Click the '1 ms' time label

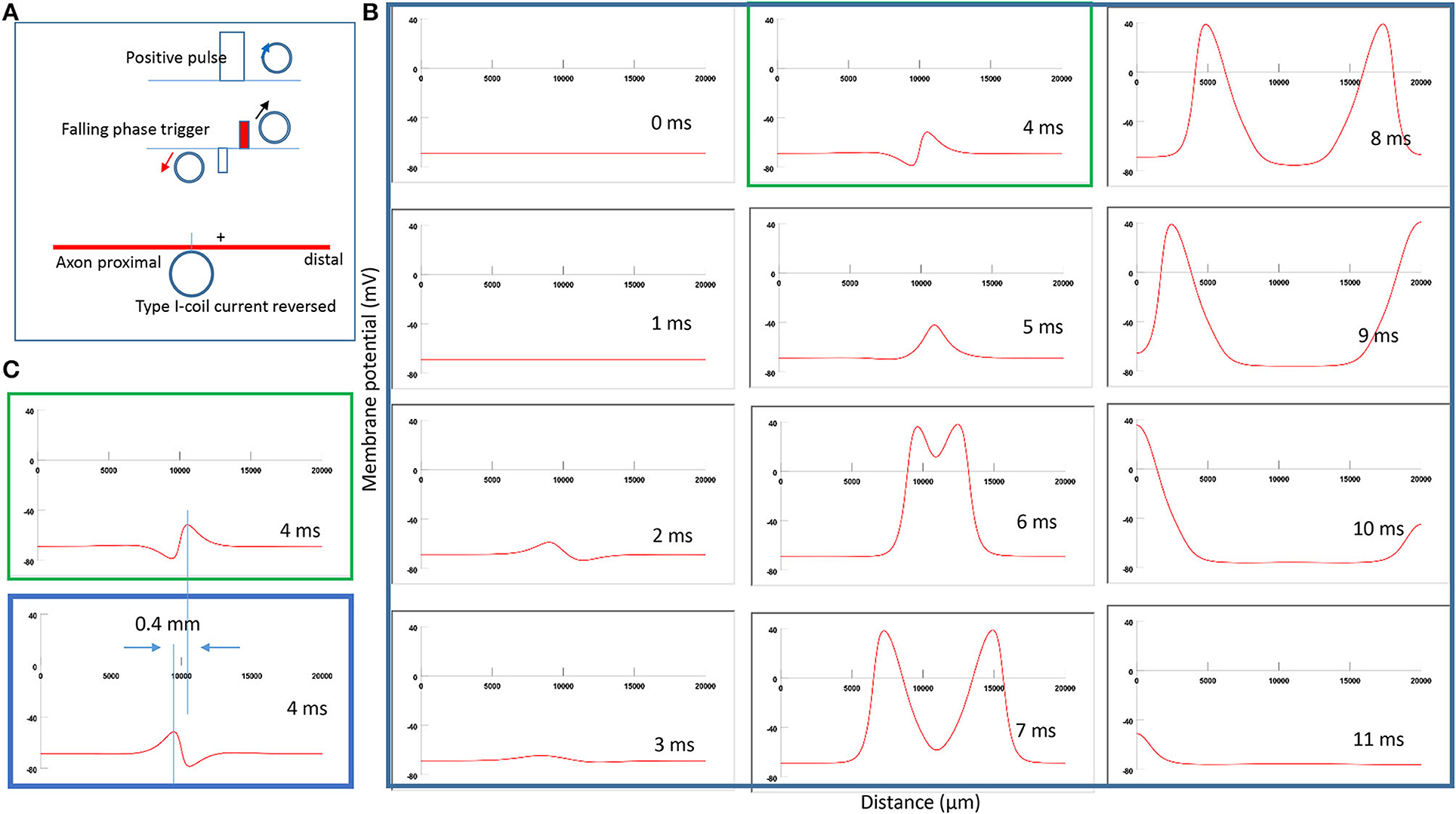click(671, 323)
